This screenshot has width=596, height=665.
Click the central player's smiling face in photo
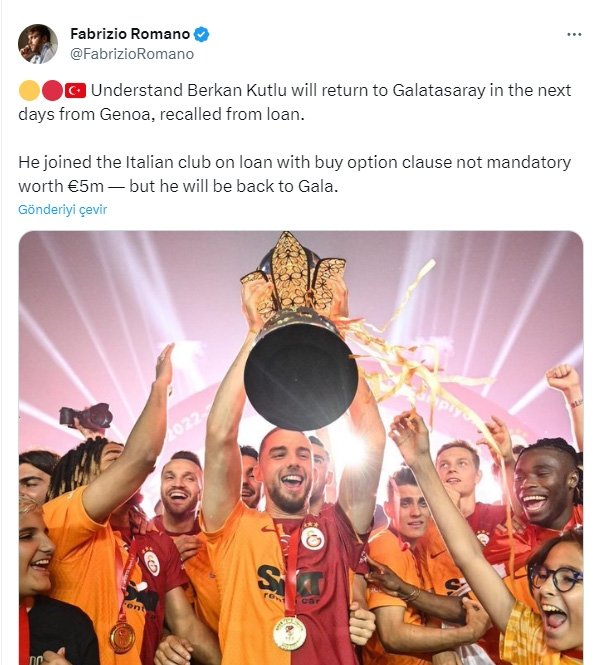[285, 471]
